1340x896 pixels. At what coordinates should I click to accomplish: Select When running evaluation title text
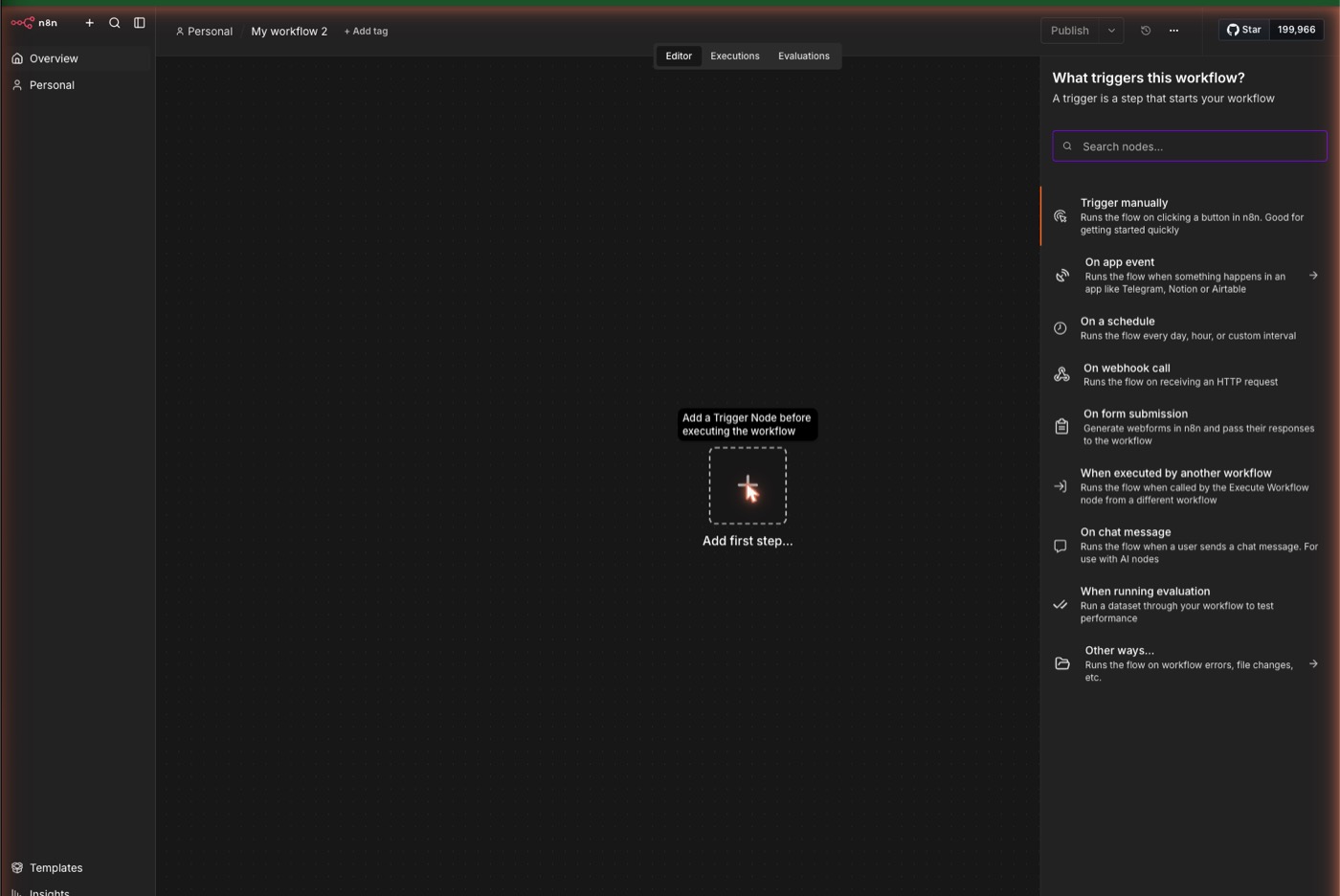coord(1145,592)
